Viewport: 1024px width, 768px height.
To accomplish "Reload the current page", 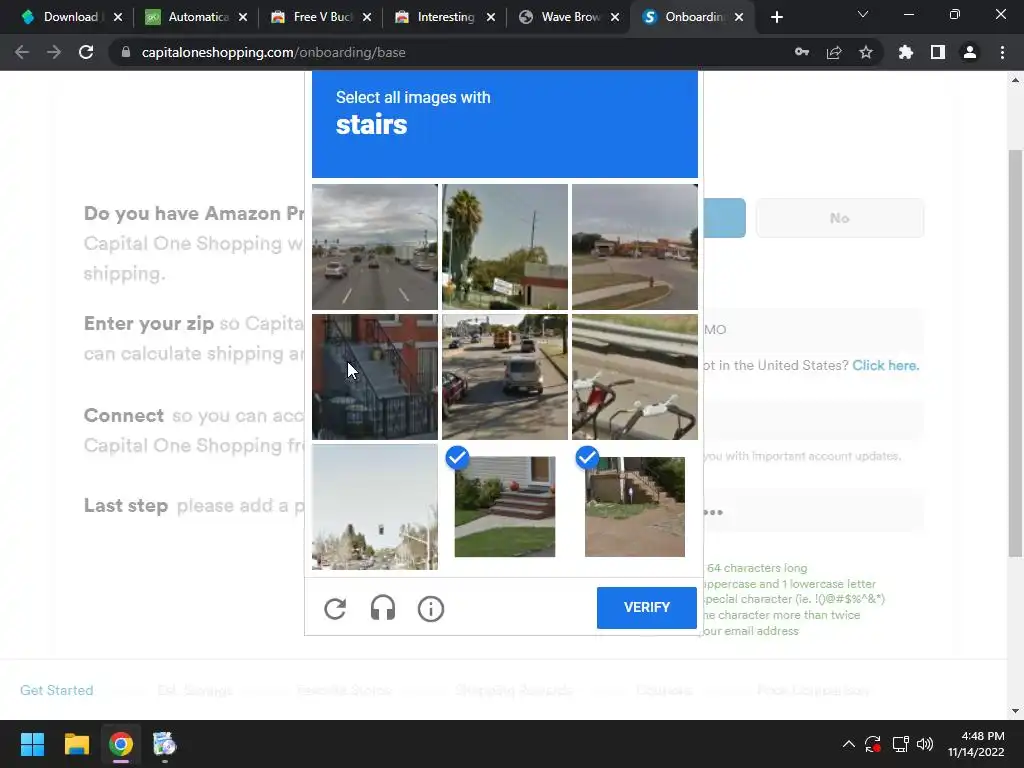I will tap(86, 52).
